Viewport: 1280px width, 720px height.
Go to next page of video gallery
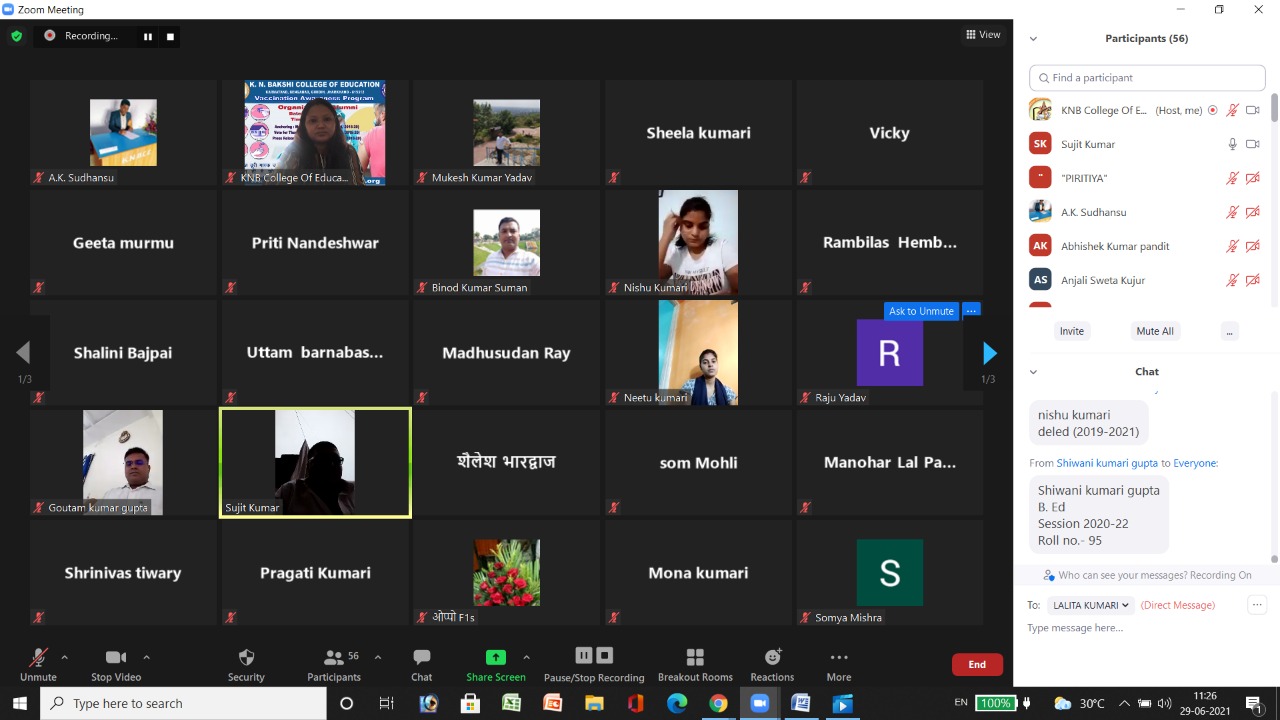(989, 353)
